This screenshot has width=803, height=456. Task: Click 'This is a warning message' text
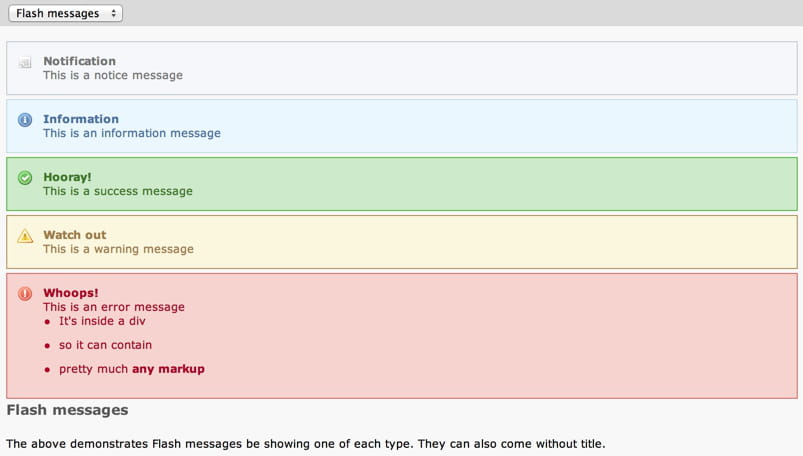point(118,249)
